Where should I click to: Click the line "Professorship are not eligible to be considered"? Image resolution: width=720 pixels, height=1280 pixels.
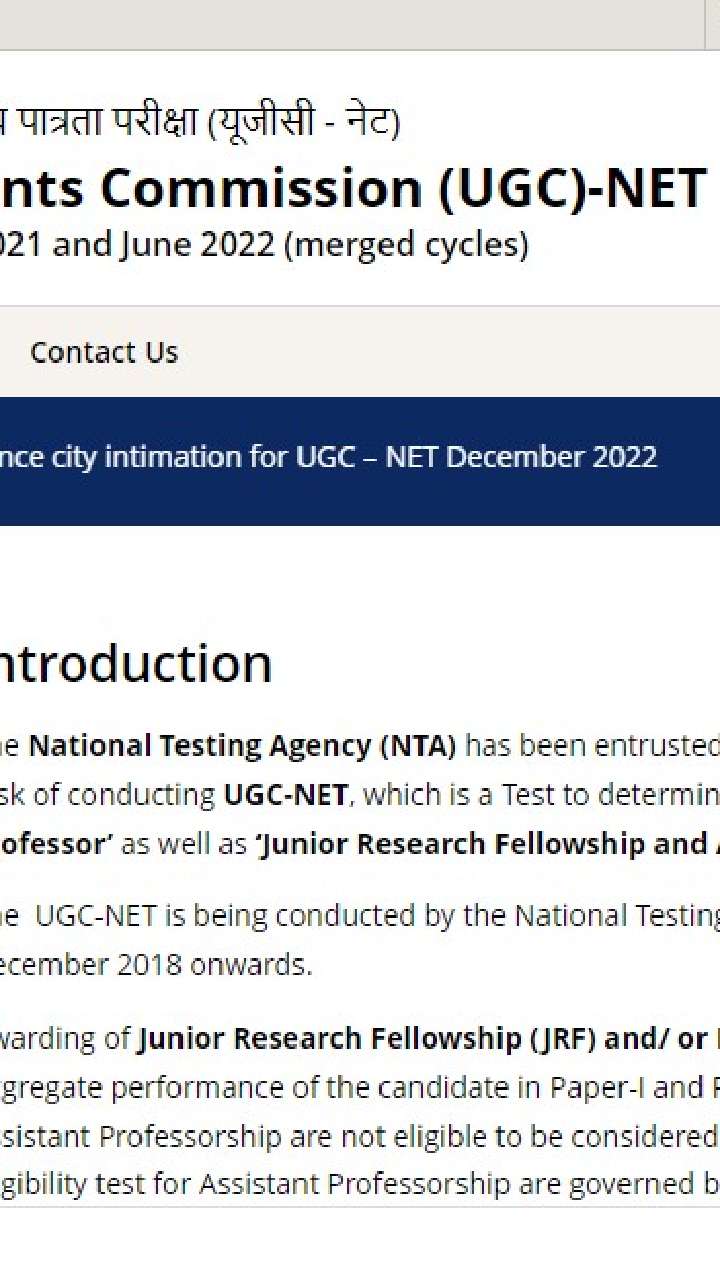click(x=360, y=1136)
